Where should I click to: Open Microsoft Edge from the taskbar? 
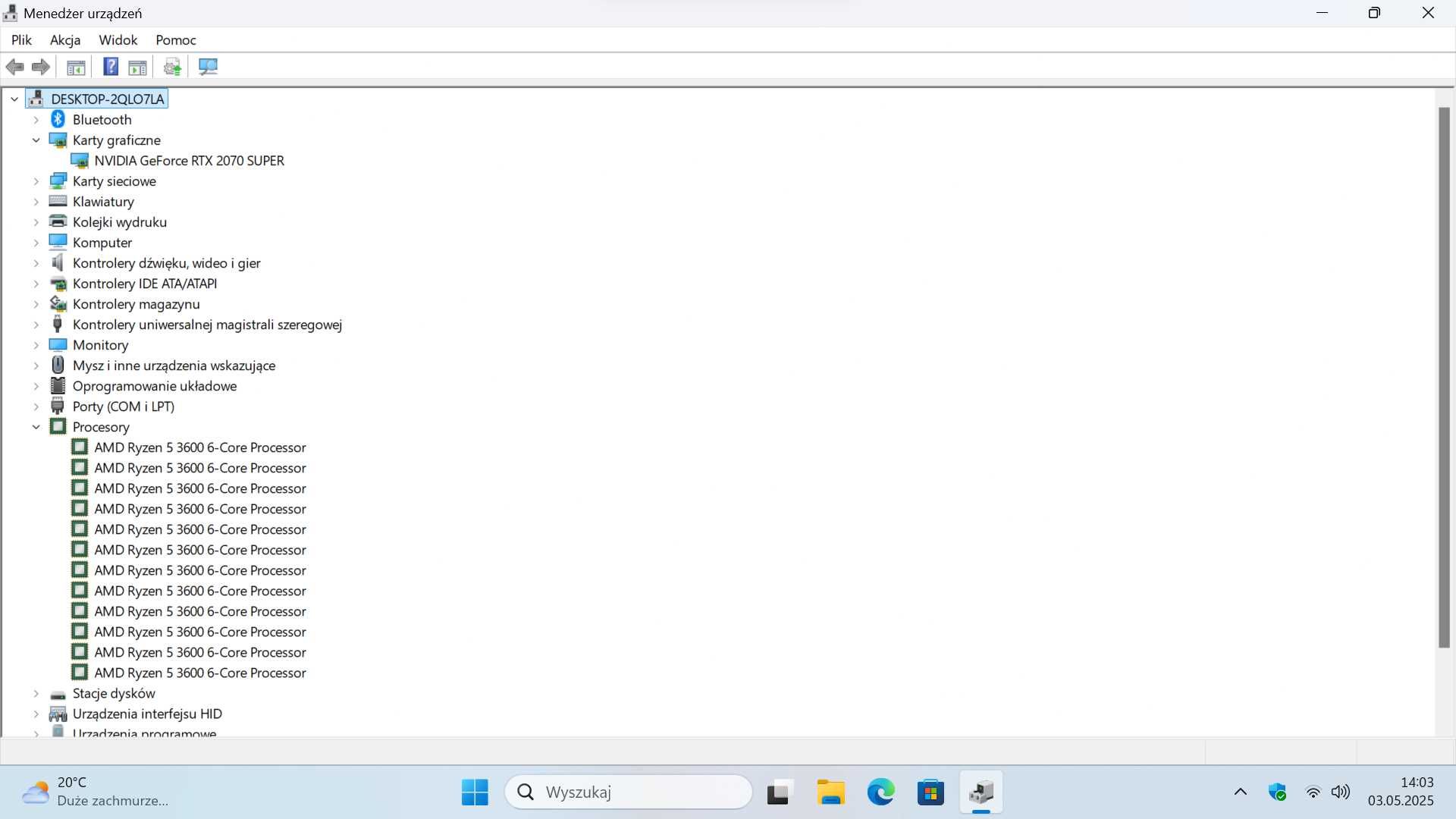[880, 792]
